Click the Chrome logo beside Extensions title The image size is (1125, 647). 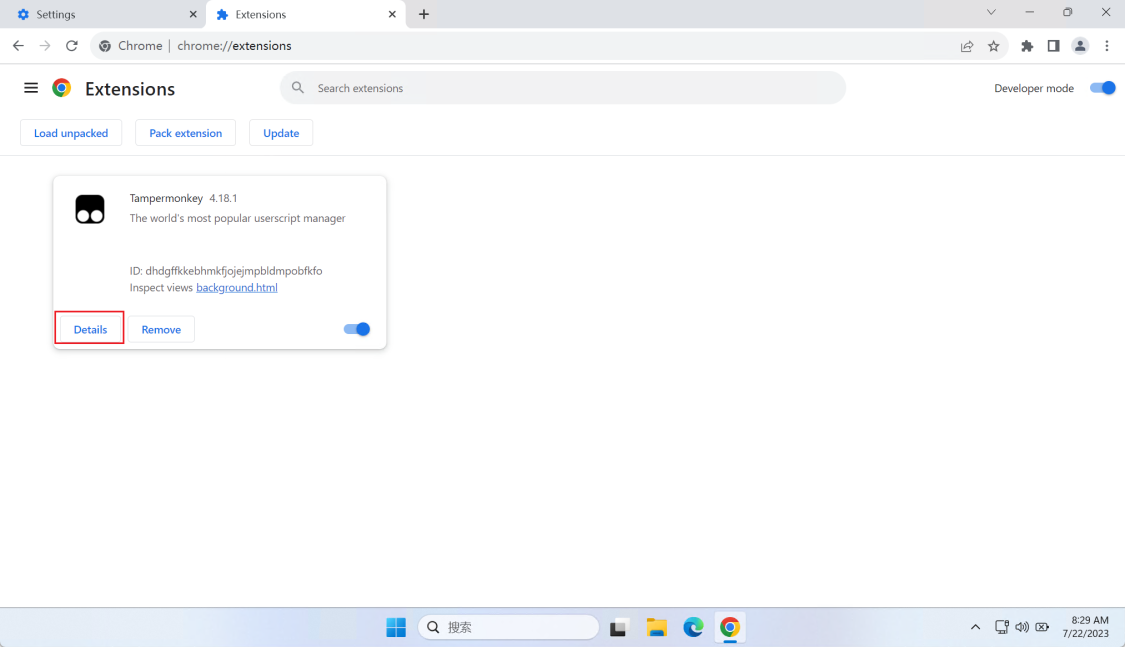62,88
